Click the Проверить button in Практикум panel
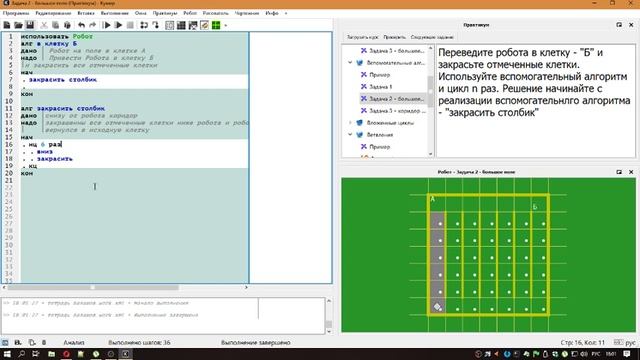 pos(395,37)
